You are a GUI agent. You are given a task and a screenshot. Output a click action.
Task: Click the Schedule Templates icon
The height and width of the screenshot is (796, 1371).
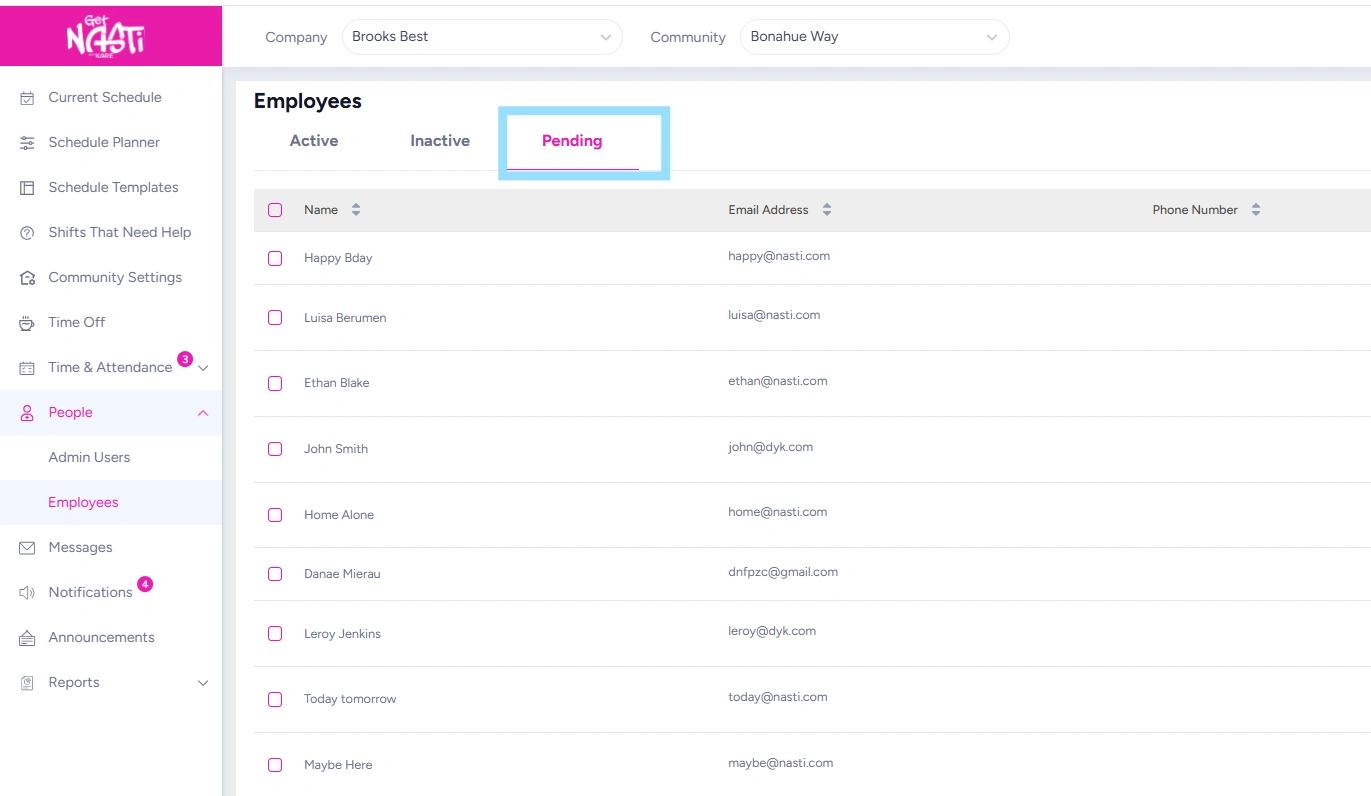point(27,188)
